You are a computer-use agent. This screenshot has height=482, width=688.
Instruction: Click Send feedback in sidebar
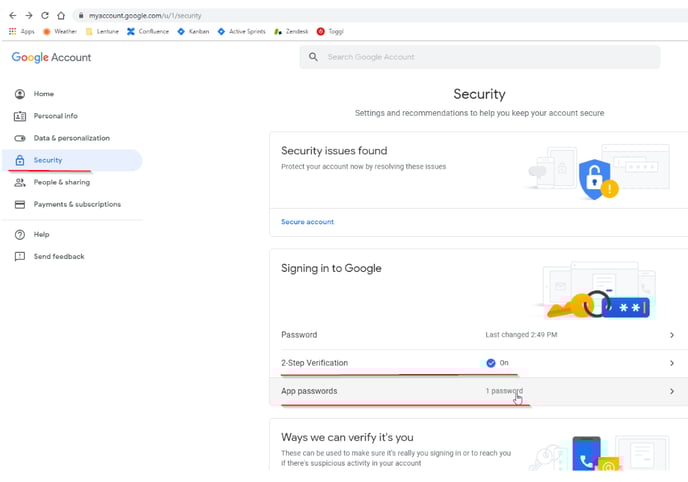(59, 257)
